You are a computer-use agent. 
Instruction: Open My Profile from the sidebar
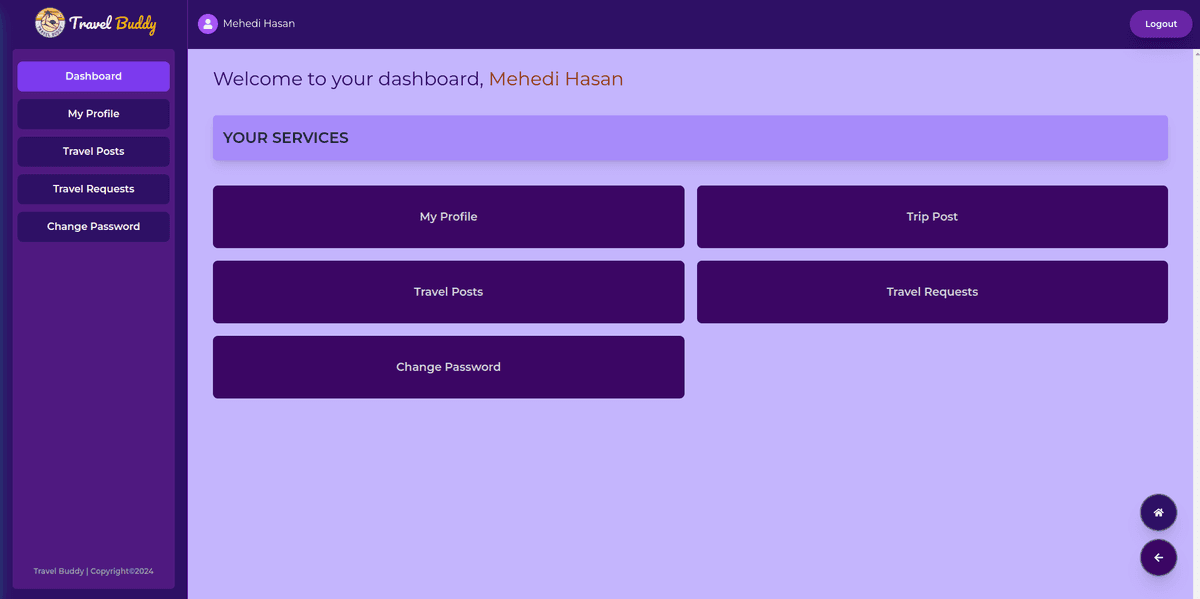94,114
